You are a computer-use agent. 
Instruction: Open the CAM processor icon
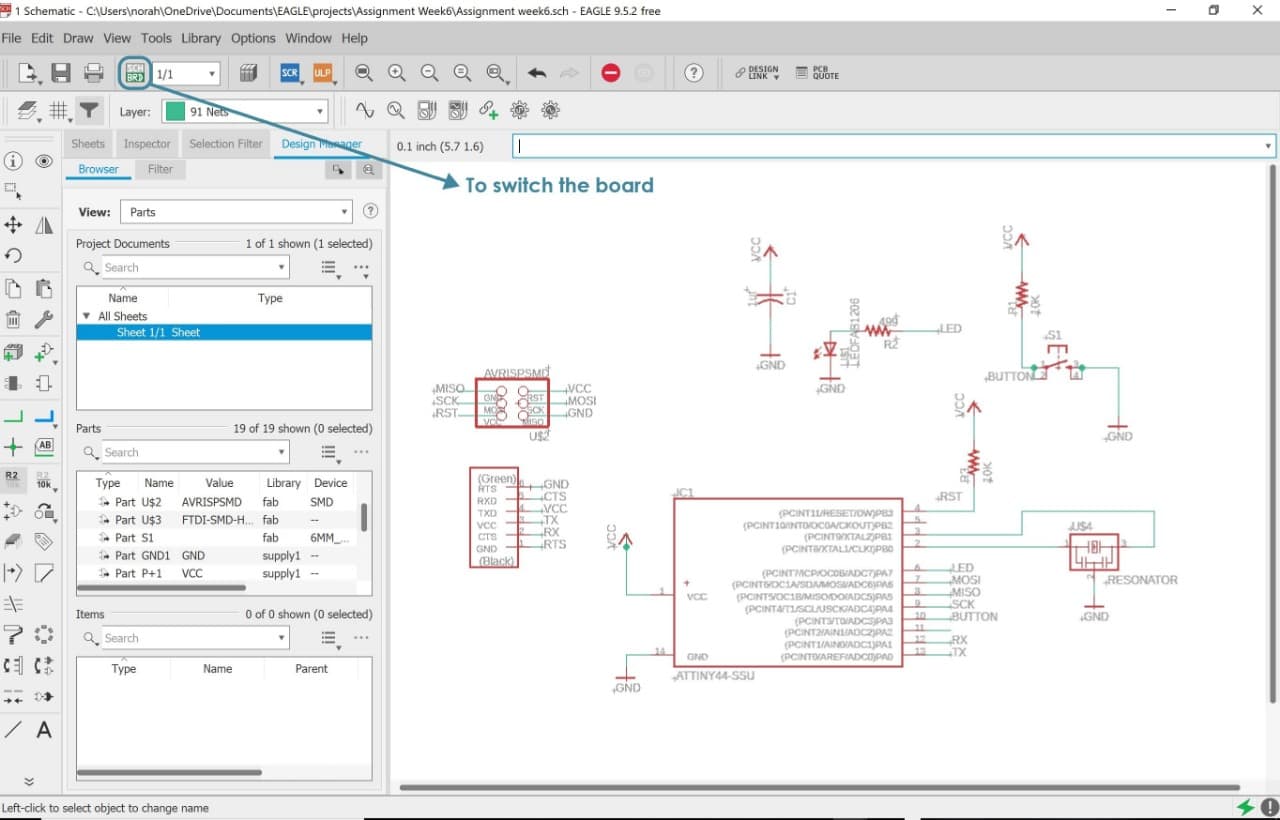(x=249, y=73)
